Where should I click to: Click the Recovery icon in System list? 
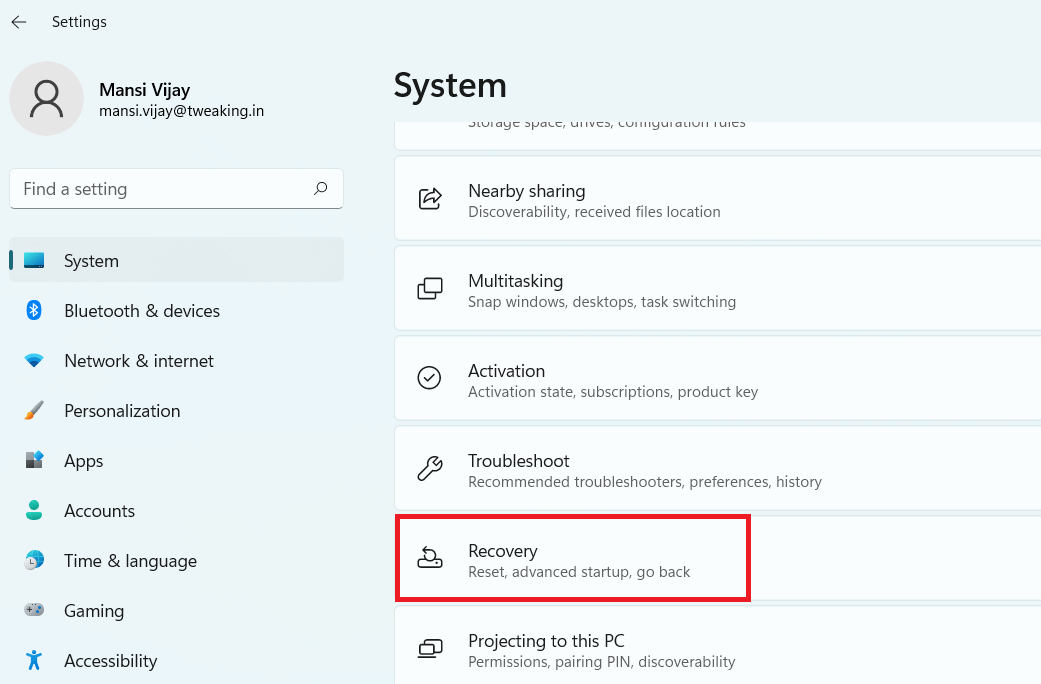pos(429,559)
